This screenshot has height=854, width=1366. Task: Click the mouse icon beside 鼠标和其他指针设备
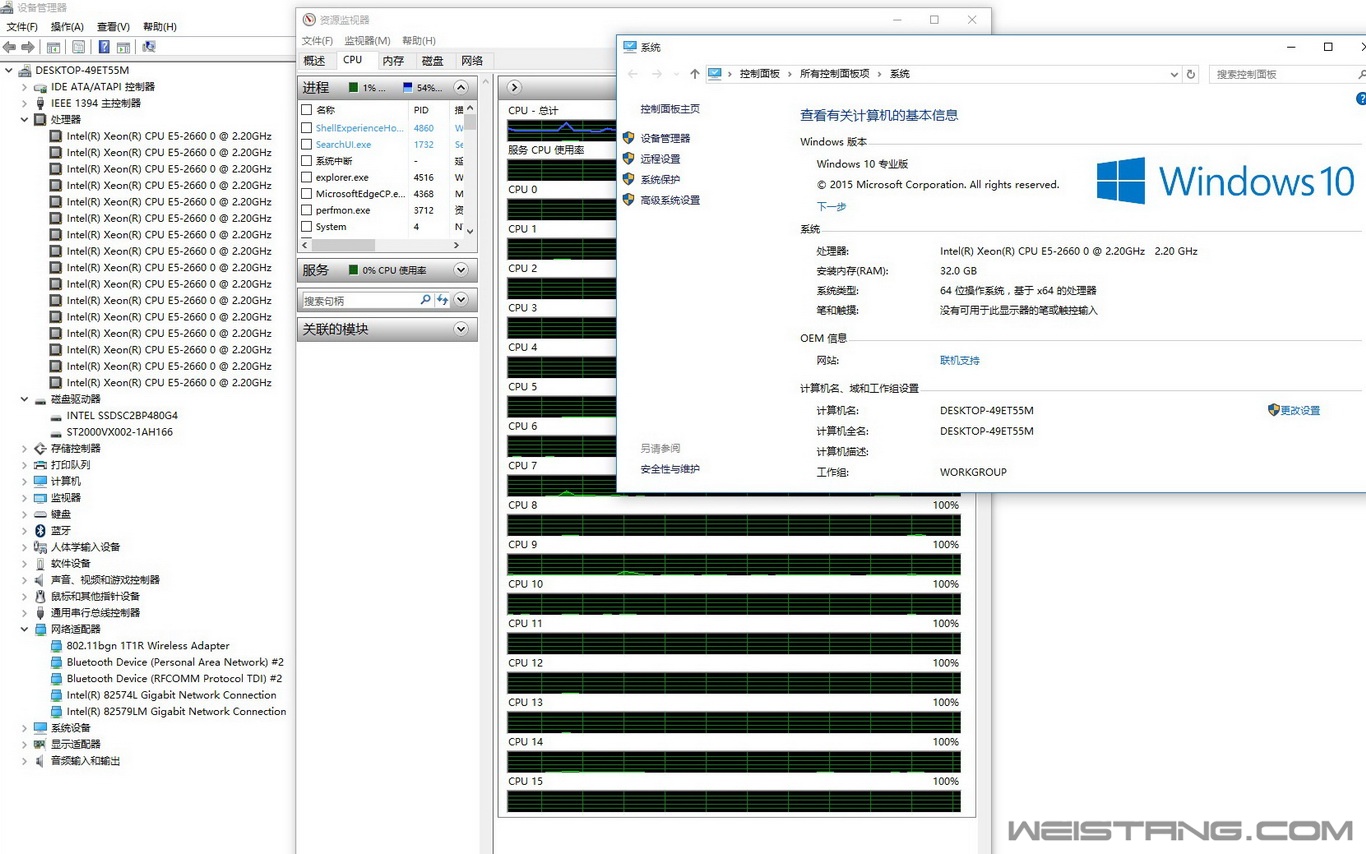coord(40,596)
